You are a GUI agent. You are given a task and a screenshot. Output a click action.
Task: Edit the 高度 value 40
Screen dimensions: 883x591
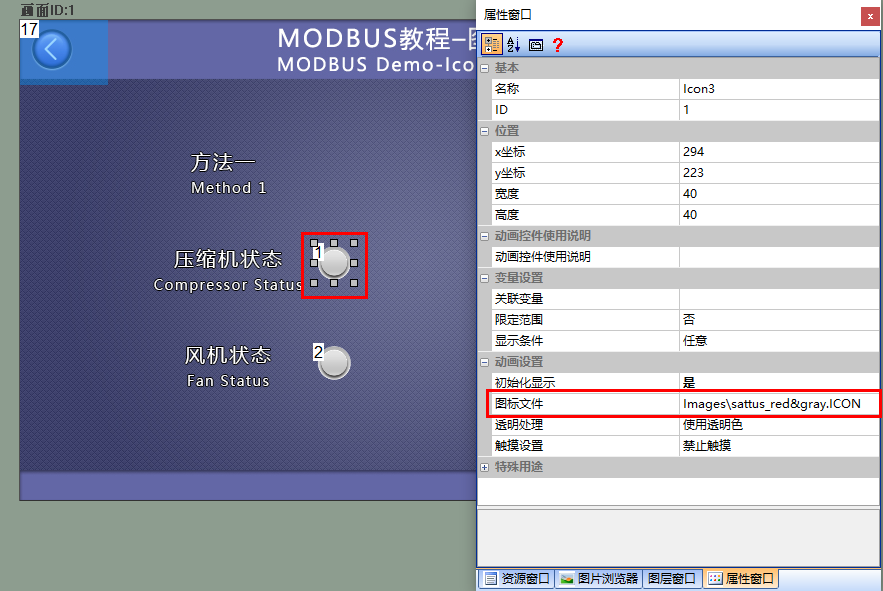pos(779,215)
